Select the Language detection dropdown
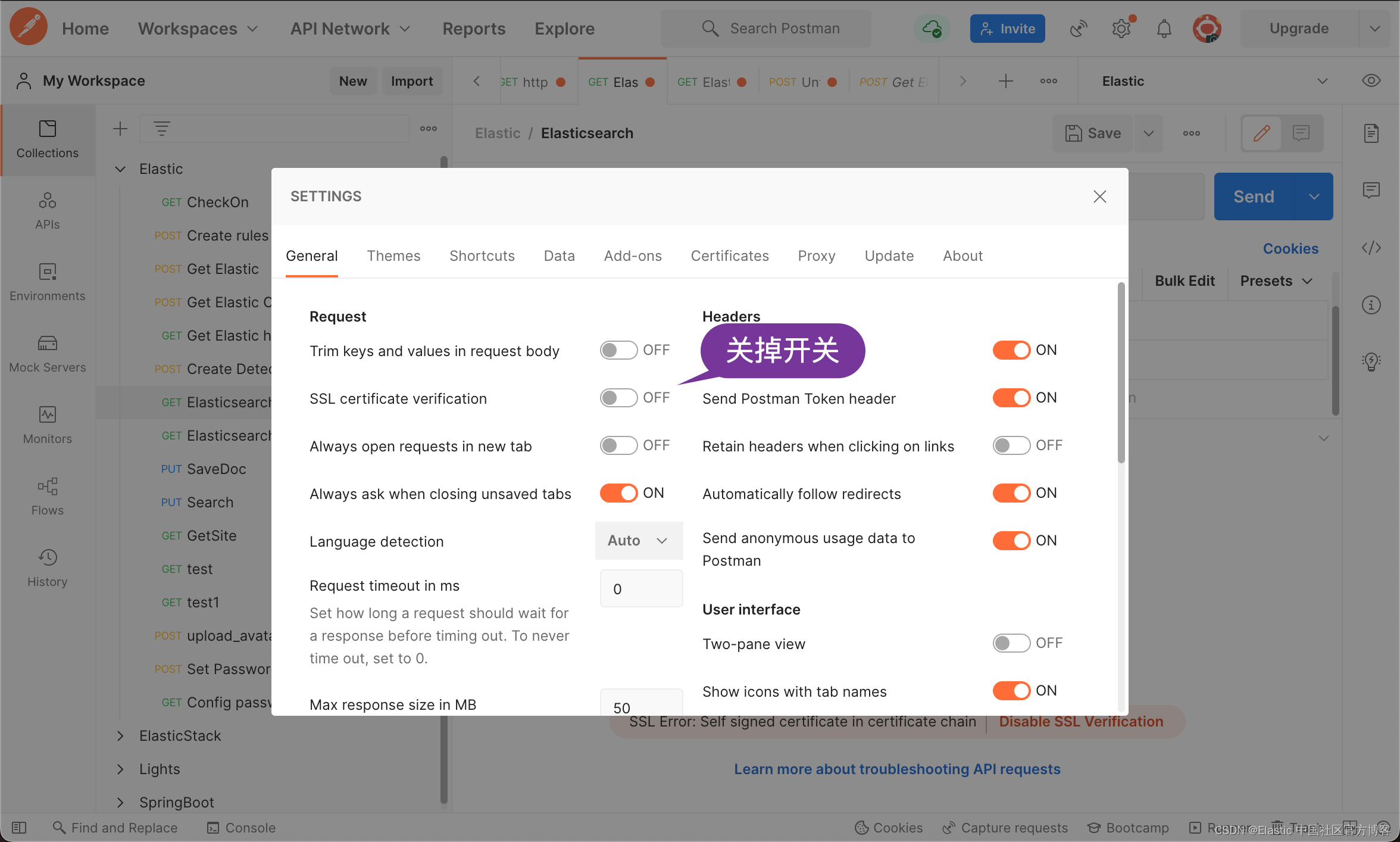The image size is (1400, 842). 636,540
